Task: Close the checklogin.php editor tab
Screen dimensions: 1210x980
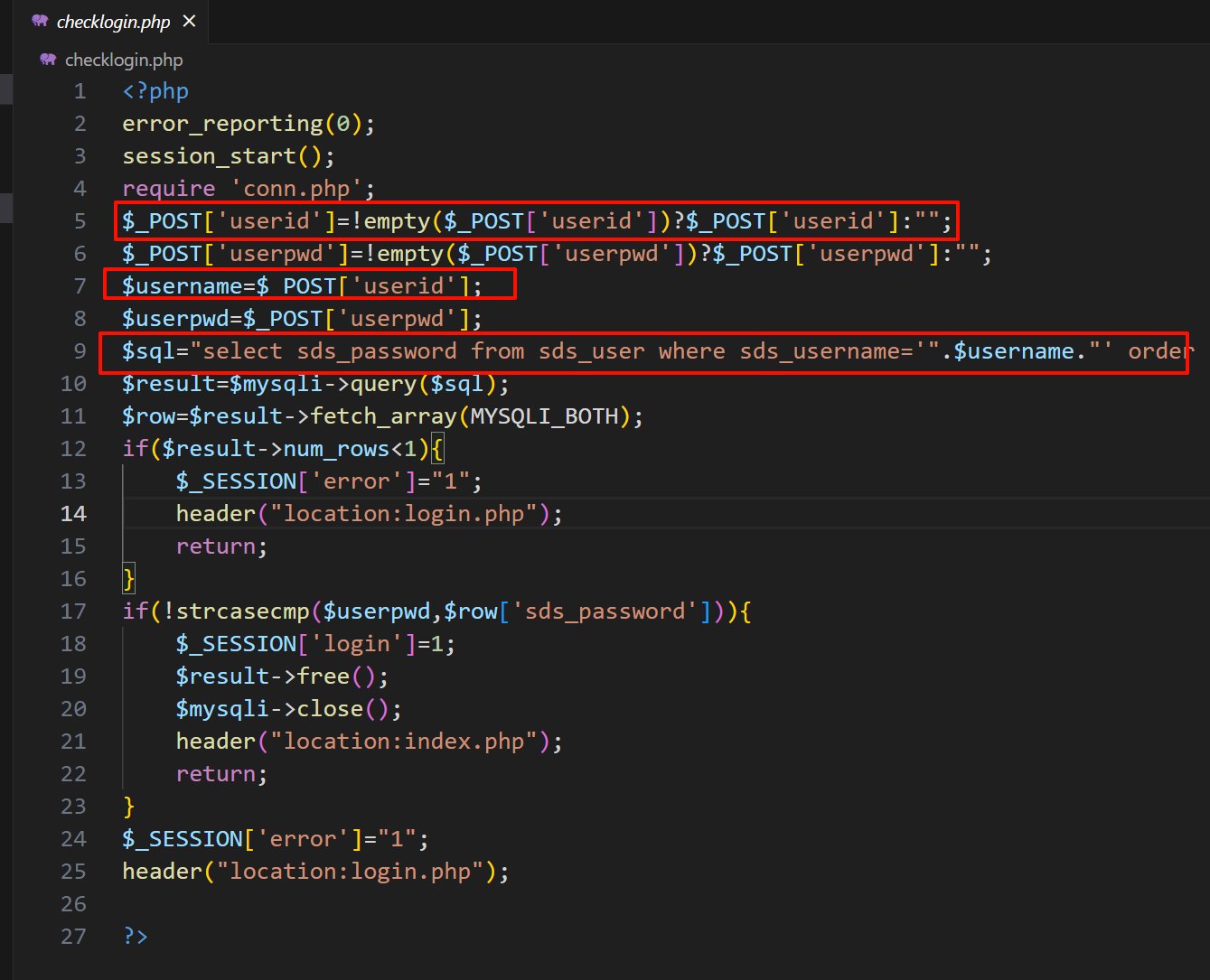Action: tap(189, 21)
